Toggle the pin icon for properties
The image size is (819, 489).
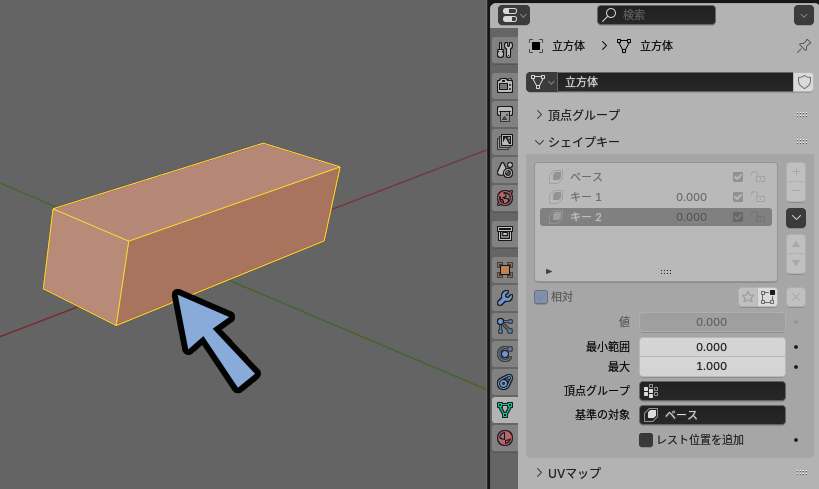click(x=803, y=46)
